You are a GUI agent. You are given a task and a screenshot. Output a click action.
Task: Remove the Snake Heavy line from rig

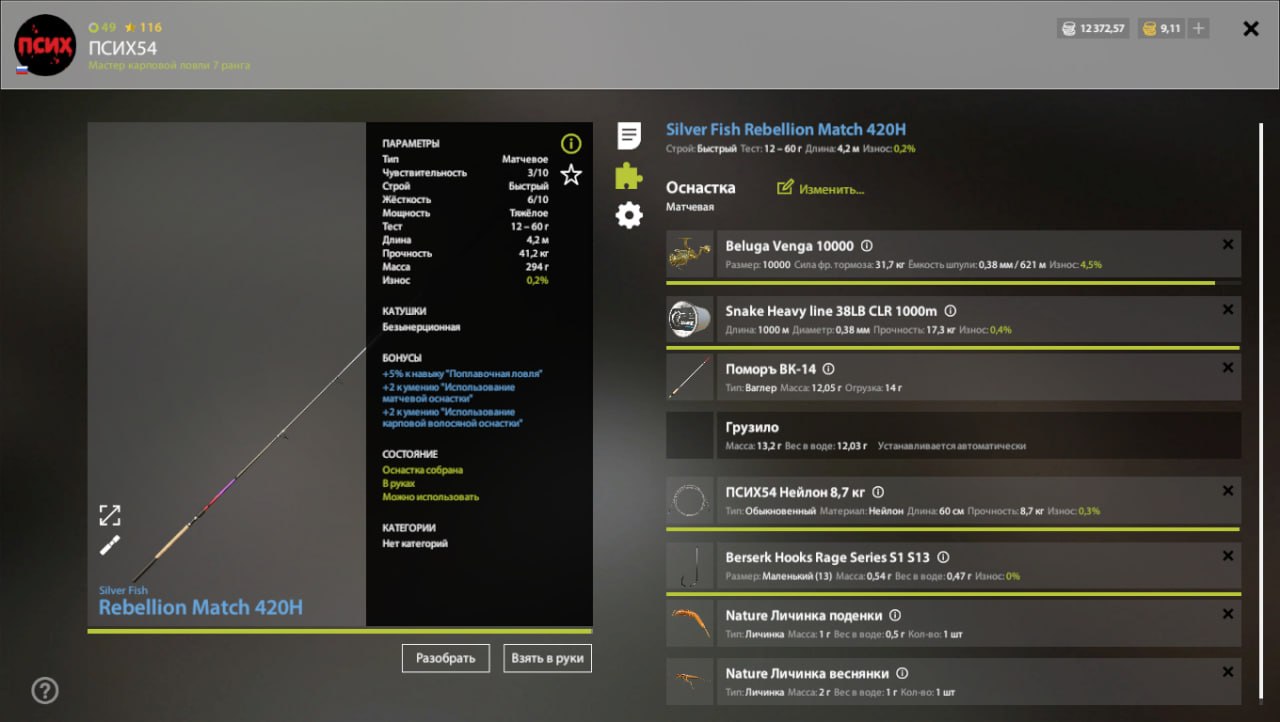pos(1228,310)
